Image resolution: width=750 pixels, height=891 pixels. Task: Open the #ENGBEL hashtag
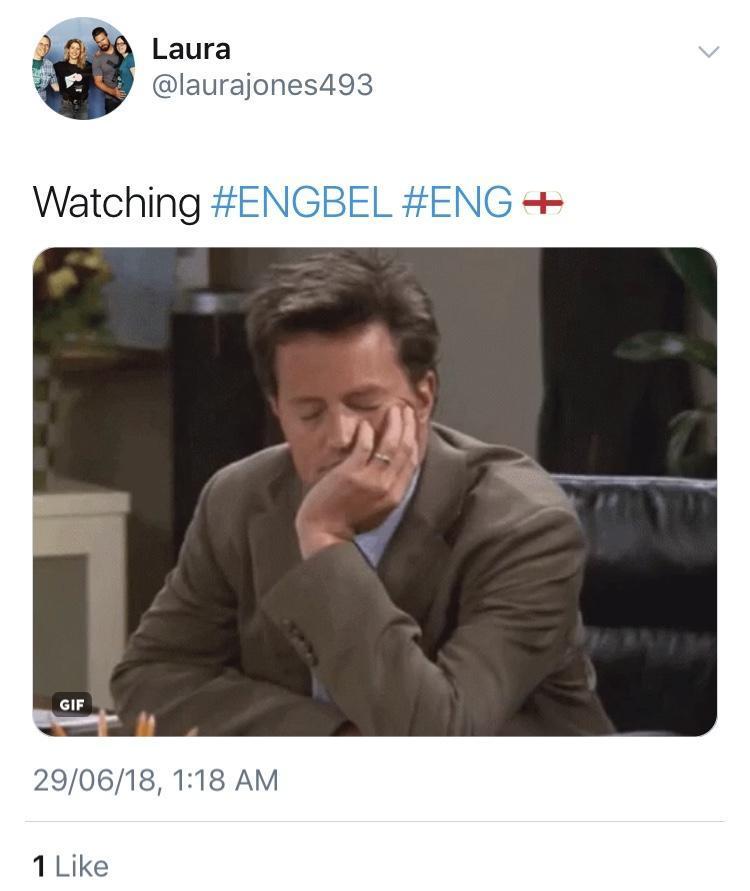(301, 202)
